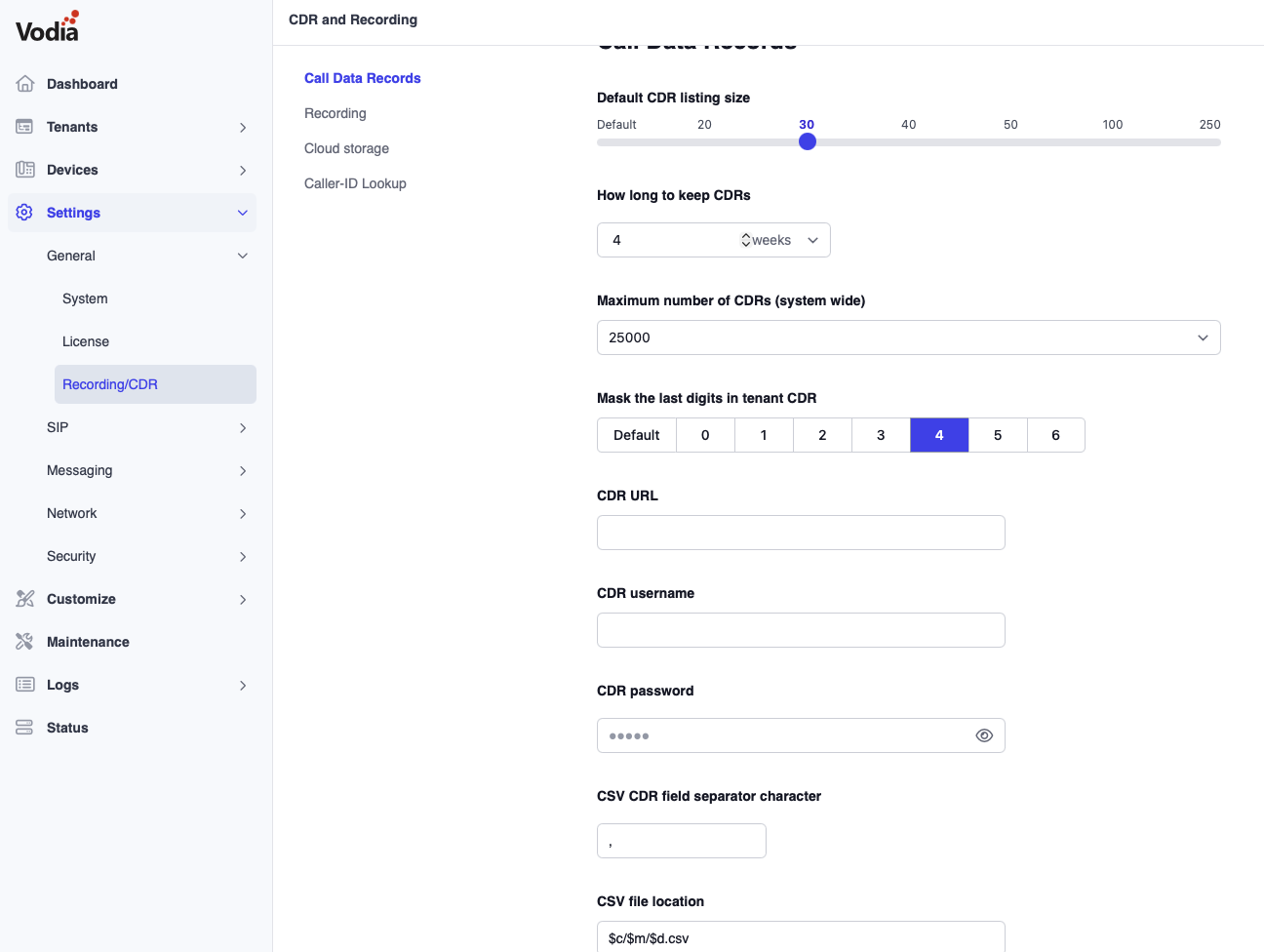
Task: Set CDR listing size slider to 100
Action: pos(1112,141)
